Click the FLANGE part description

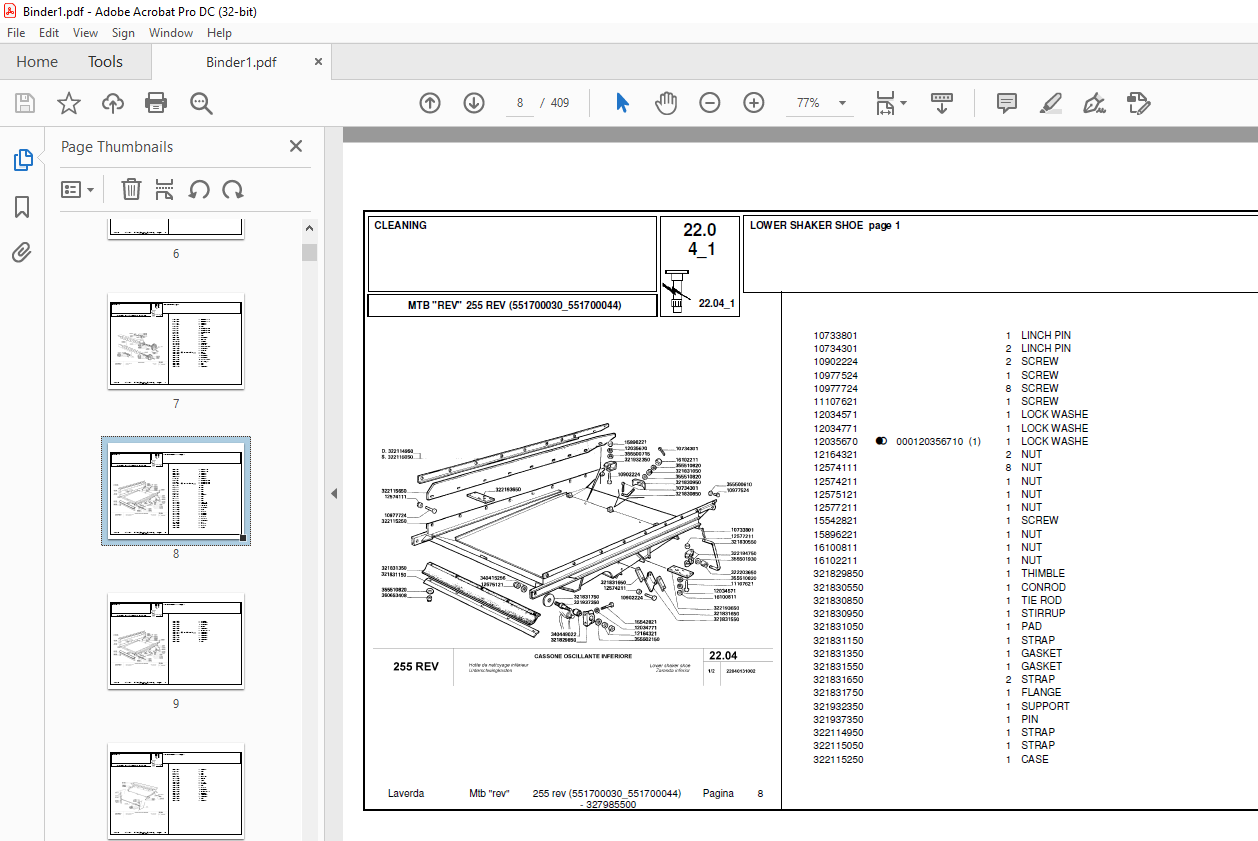click(x=1041, y=692)
